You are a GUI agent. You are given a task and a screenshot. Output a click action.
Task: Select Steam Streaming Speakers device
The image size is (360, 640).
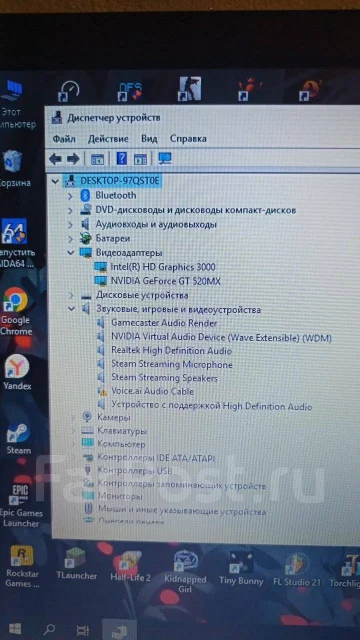(164, 378)
